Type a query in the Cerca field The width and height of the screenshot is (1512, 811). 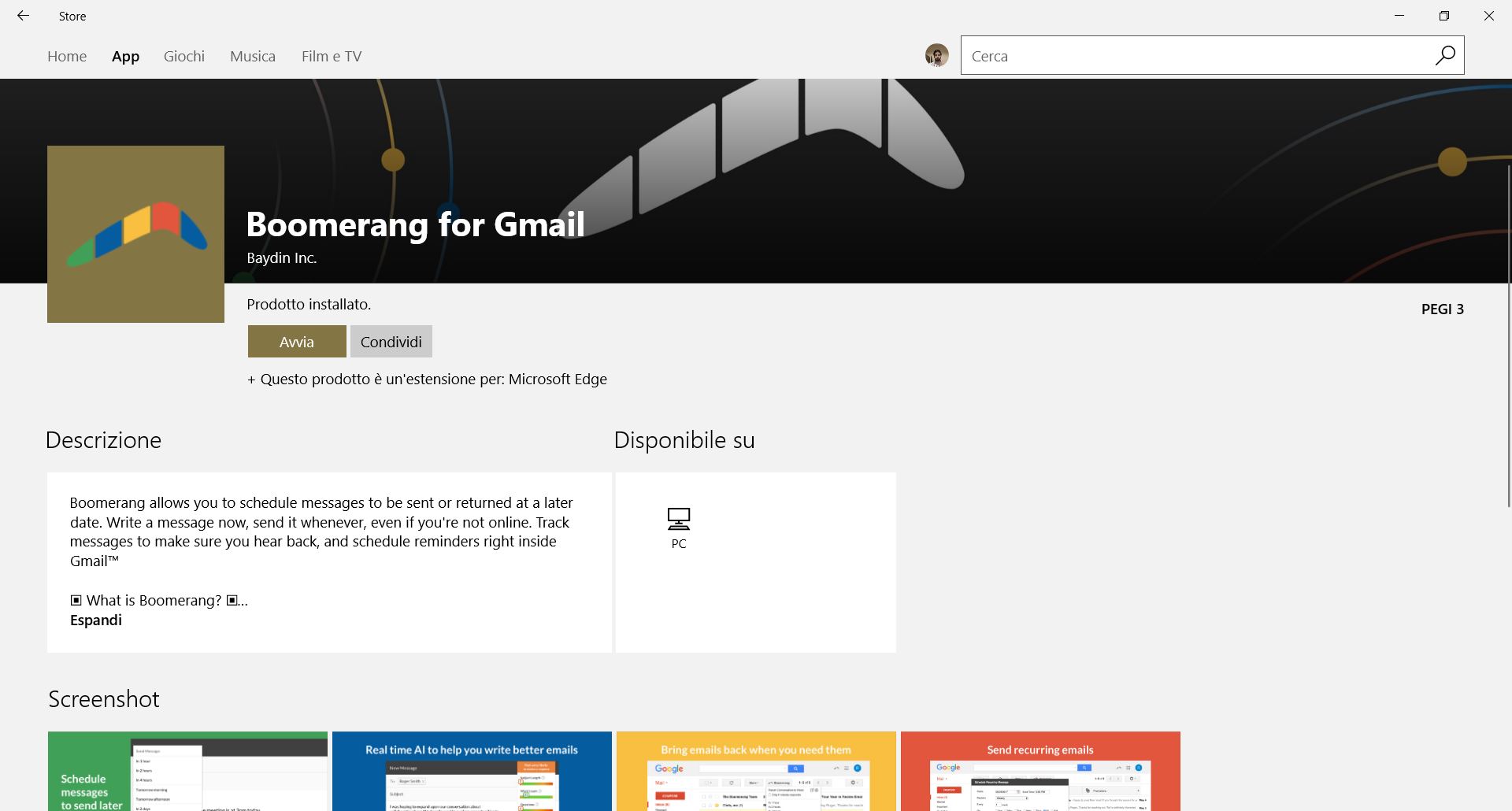click(x=1181, y=55)
